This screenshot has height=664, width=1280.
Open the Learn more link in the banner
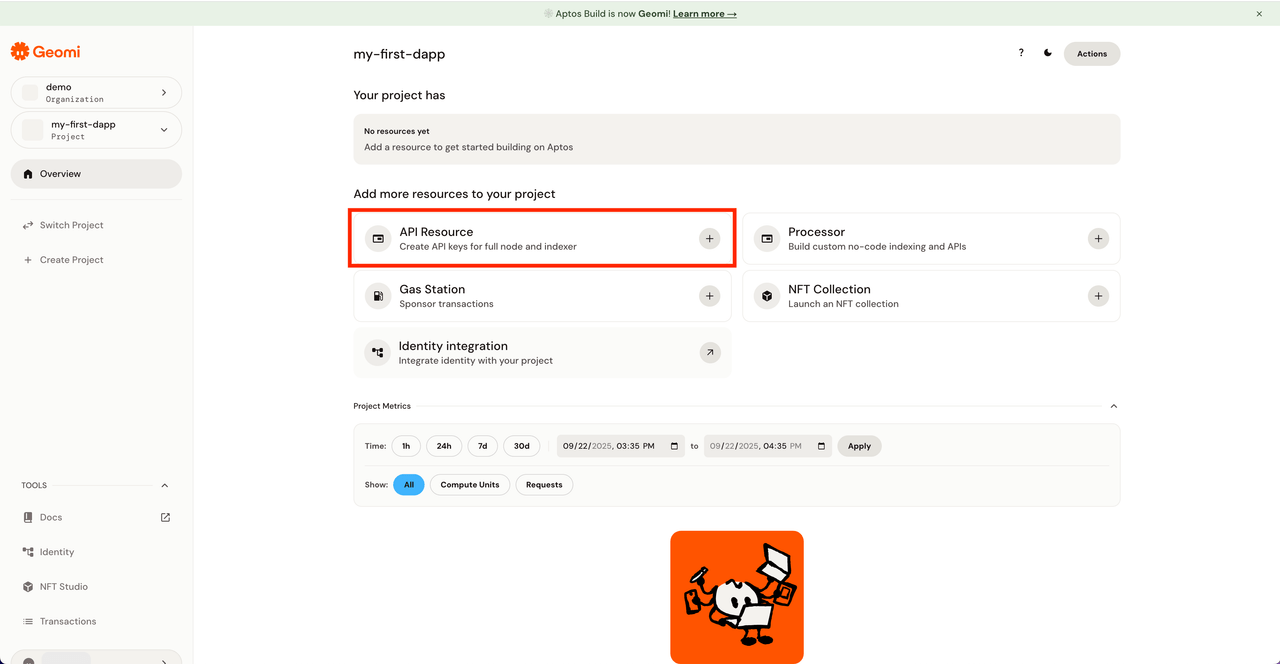(705, 13)
